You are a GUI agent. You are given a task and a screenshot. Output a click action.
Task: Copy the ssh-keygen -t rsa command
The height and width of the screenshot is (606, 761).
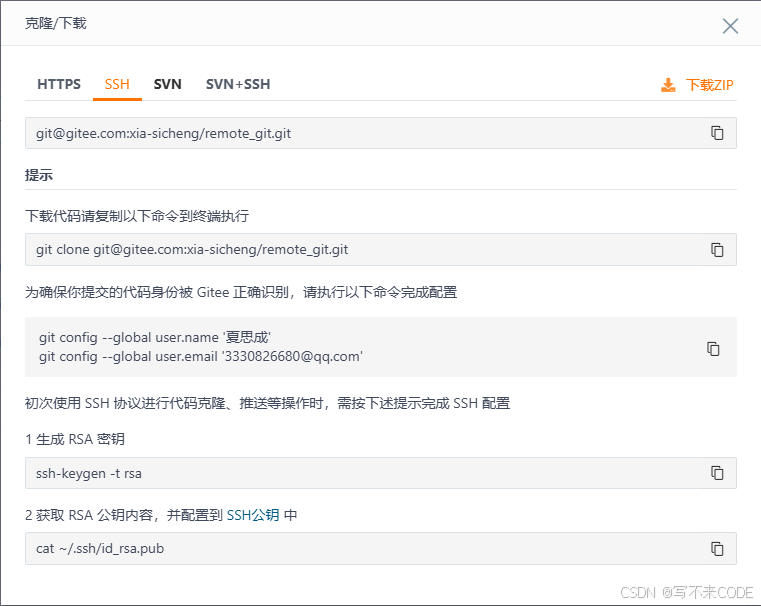point(717,473)
